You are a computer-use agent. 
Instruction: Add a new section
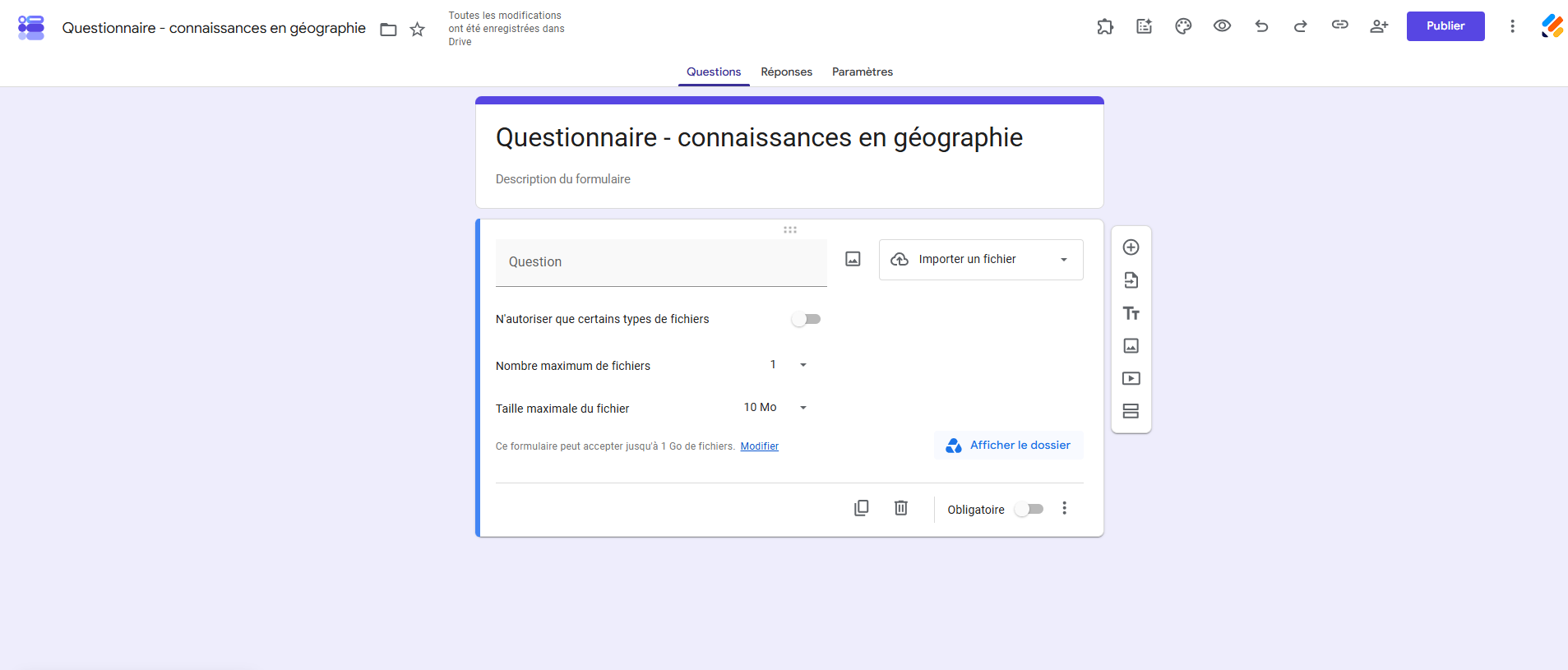[x=1131, y=411]
